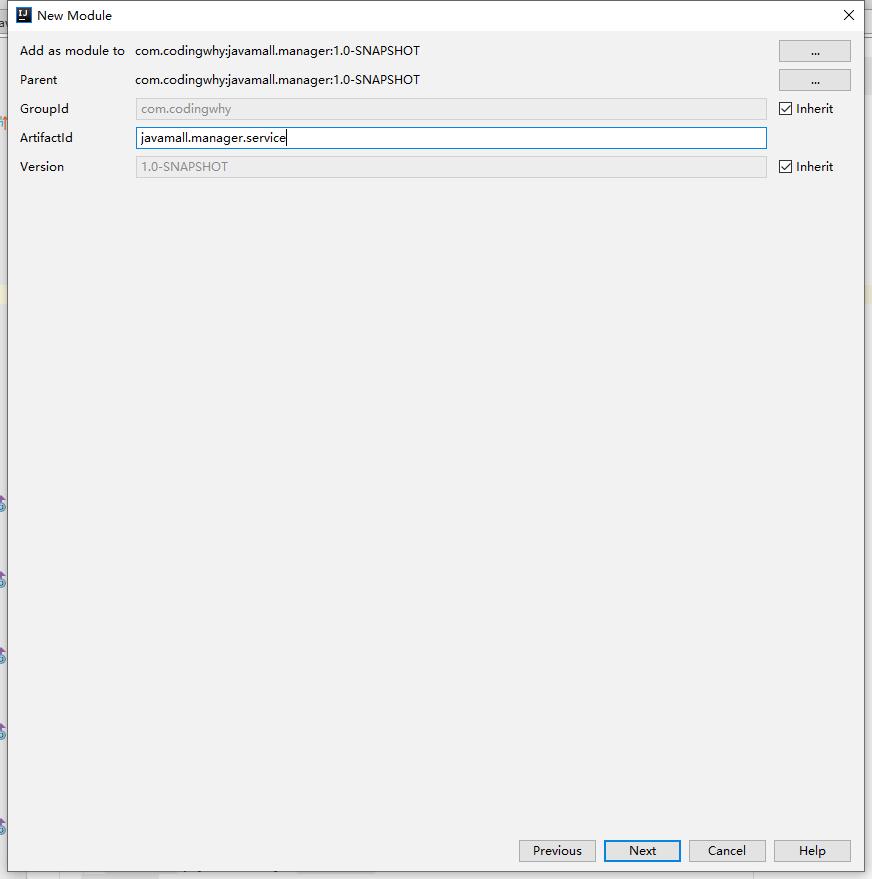
Task: Click the 'Add as module to' coordinates text
Action: pyautogui.click(x=277, y=51)
